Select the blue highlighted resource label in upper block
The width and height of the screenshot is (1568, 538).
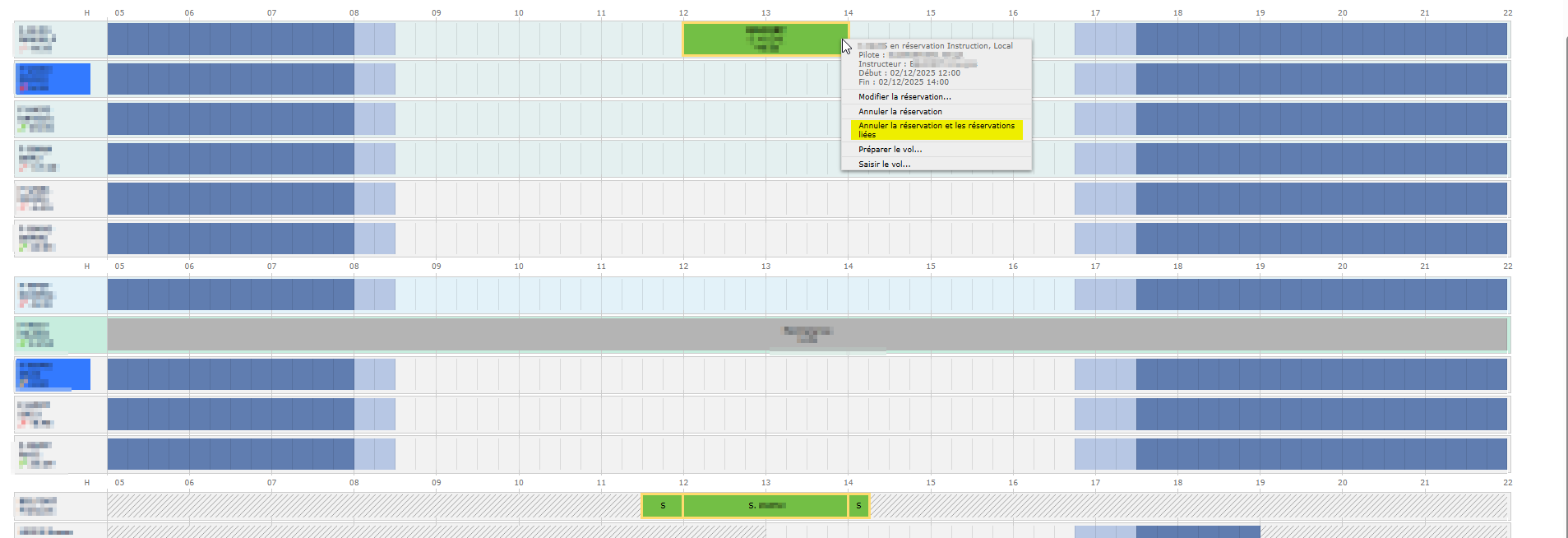coord(53,79)
